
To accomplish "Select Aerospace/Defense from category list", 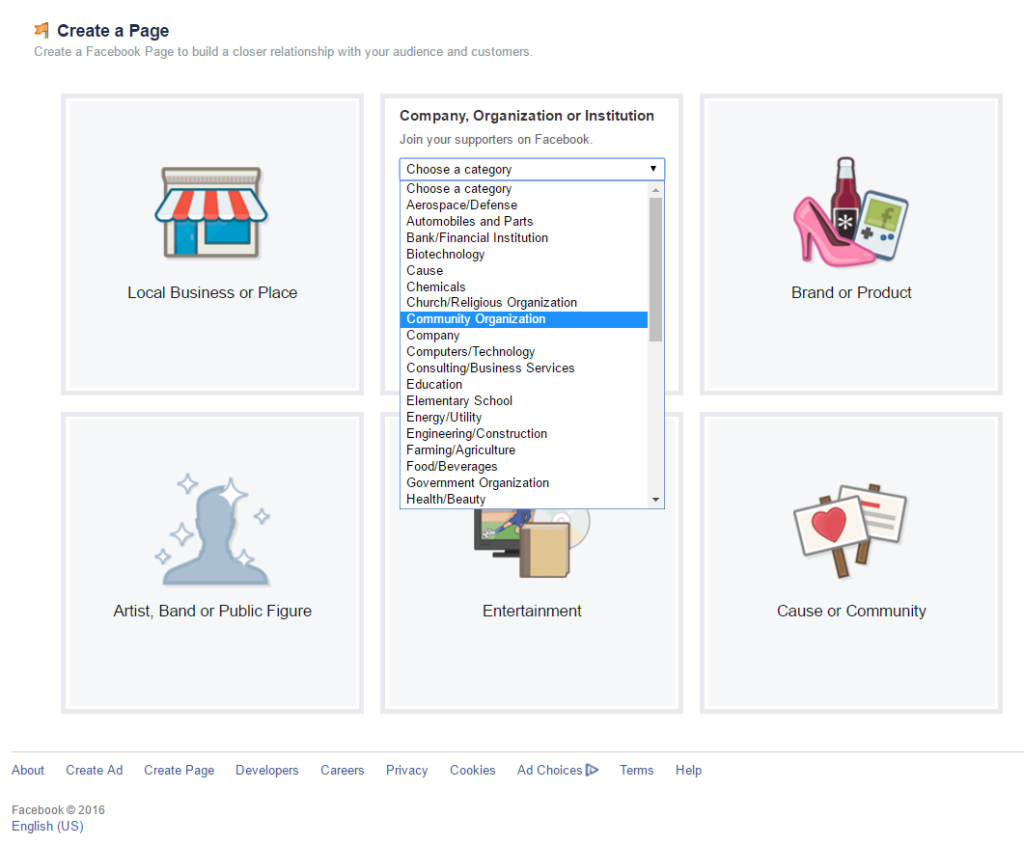I will 524,205.
